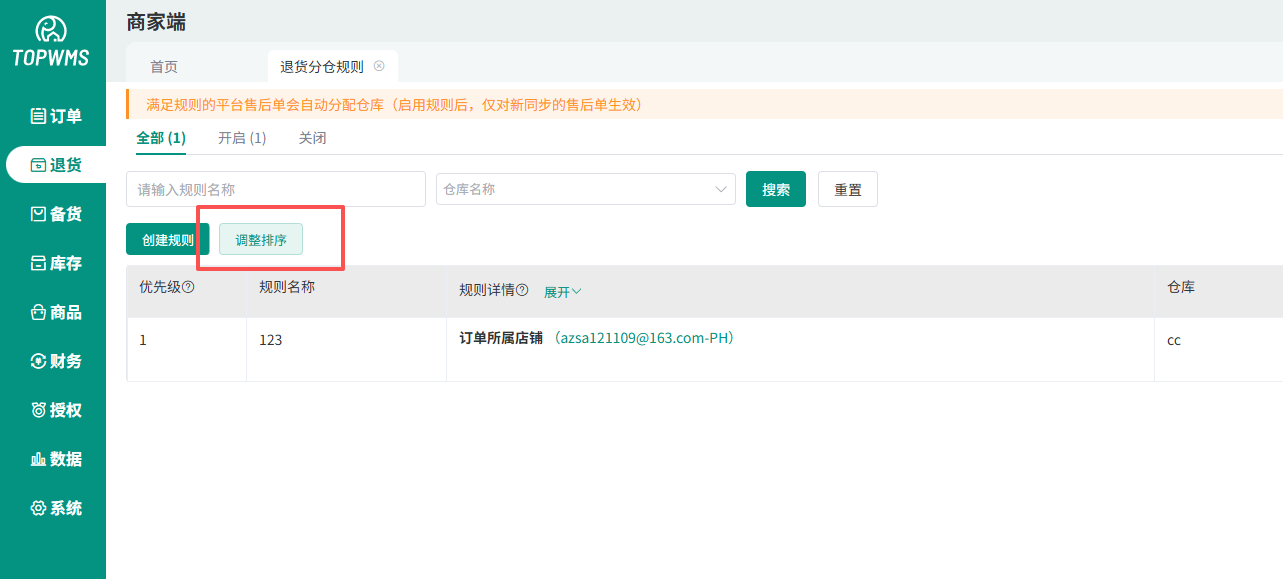The width and height of the screenshot is (1283, 579).
Task: Click the 规则详情 help question icon
Action: click(522, 290)
